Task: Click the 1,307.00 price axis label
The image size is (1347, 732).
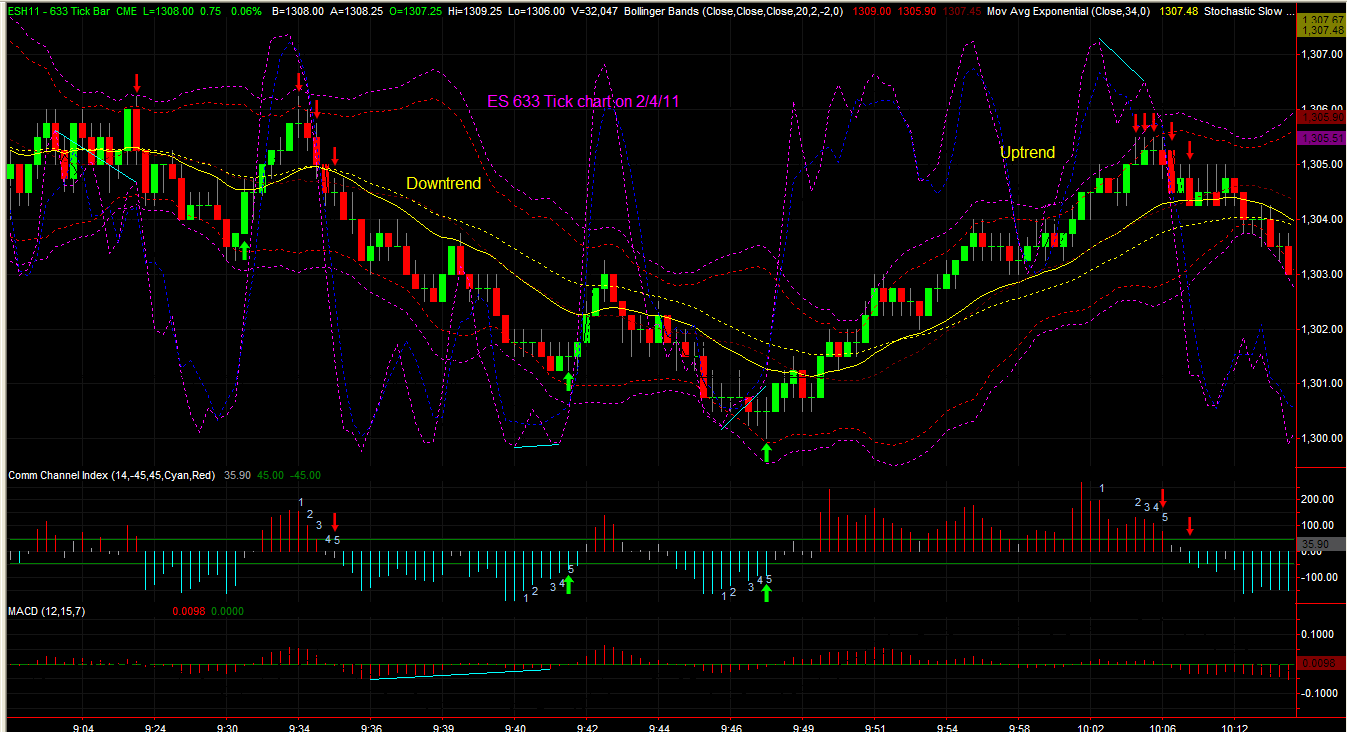Action: [x=1321, y=54]
